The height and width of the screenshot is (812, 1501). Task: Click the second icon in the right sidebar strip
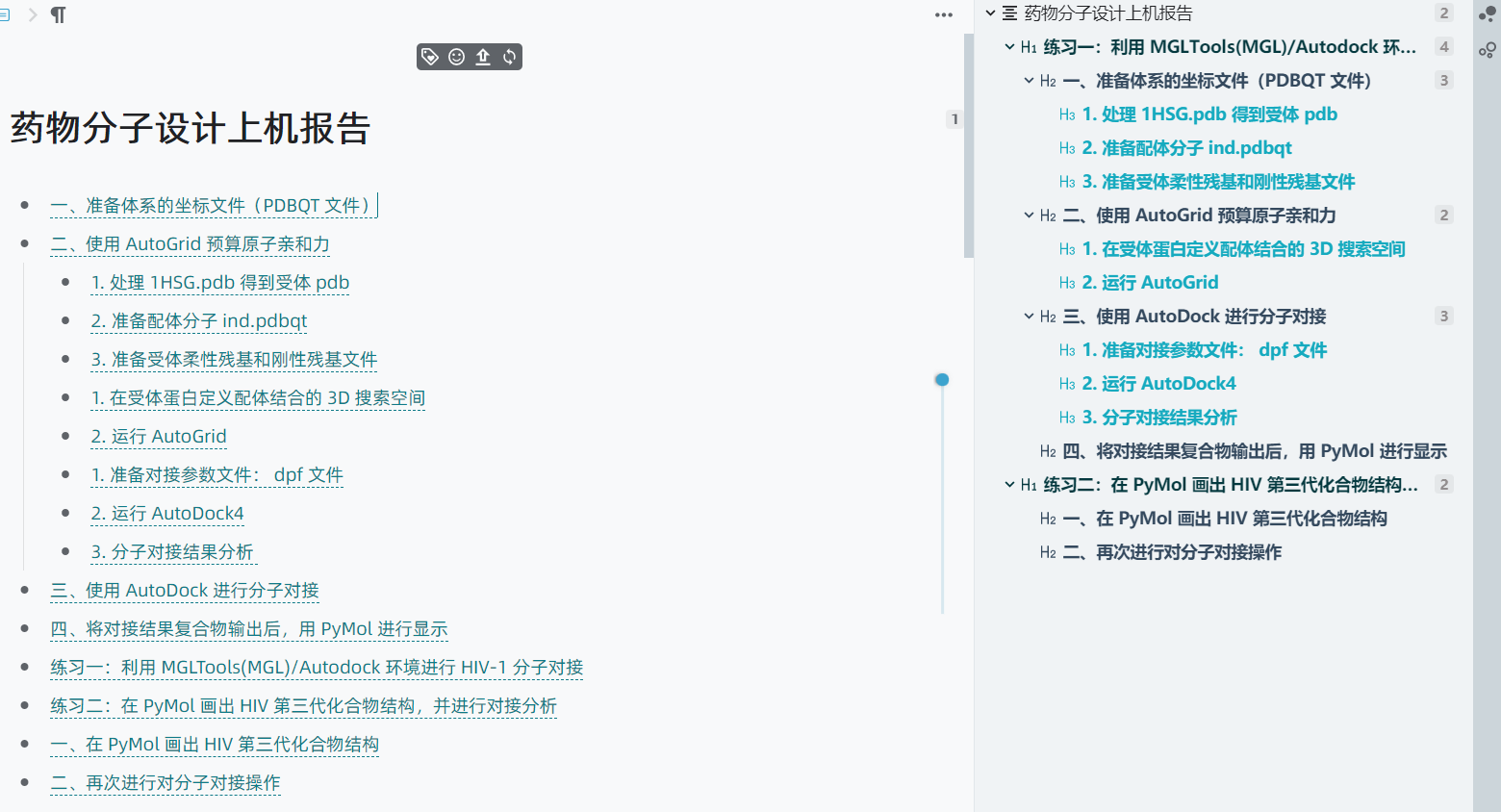(1488, 49)
